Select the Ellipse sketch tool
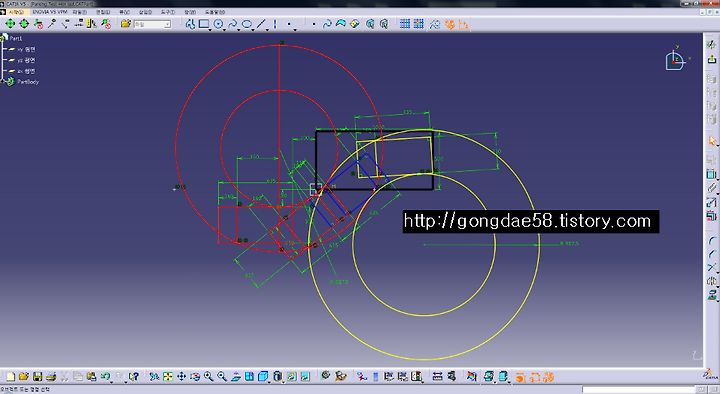720x394 pixels. tap(247, 24)
